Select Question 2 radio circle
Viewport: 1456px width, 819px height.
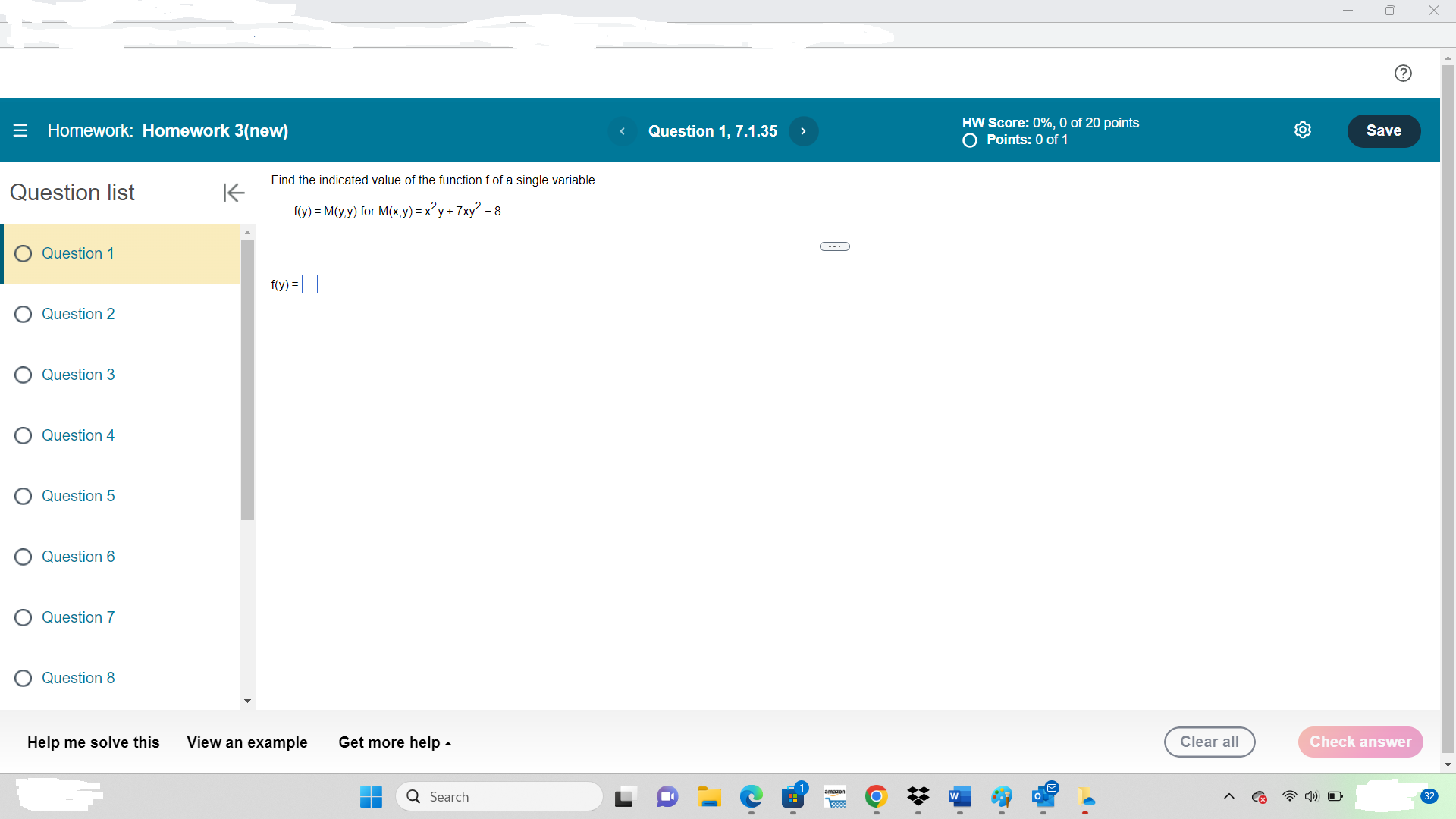point(24,314)
